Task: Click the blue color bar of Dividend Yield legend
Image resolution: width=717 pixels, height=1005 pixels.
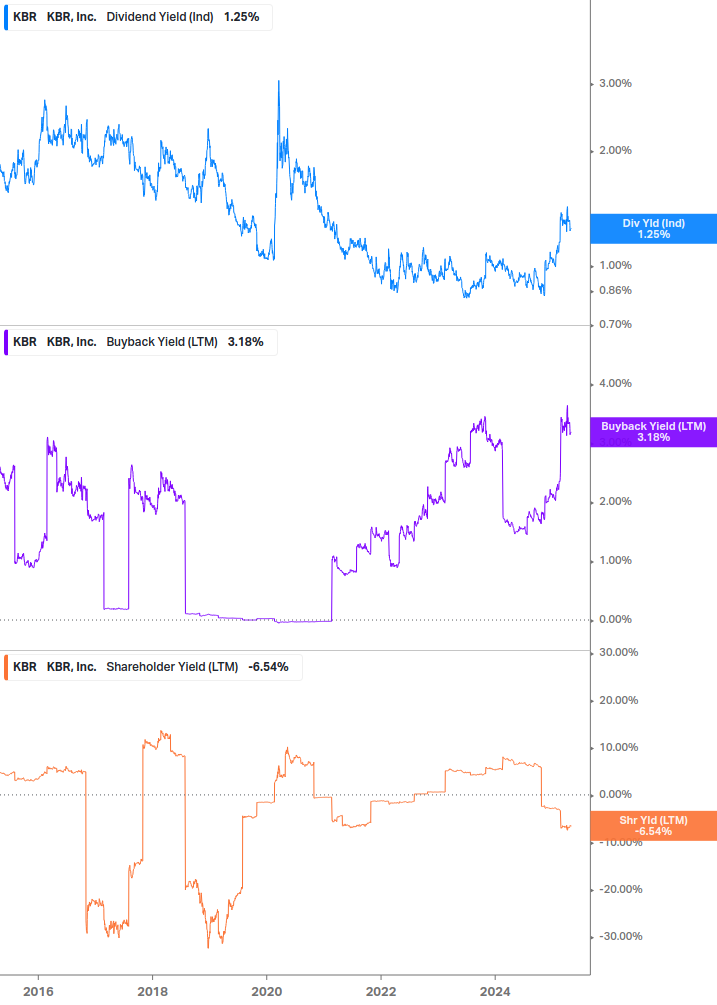Action: click(6, 17)
